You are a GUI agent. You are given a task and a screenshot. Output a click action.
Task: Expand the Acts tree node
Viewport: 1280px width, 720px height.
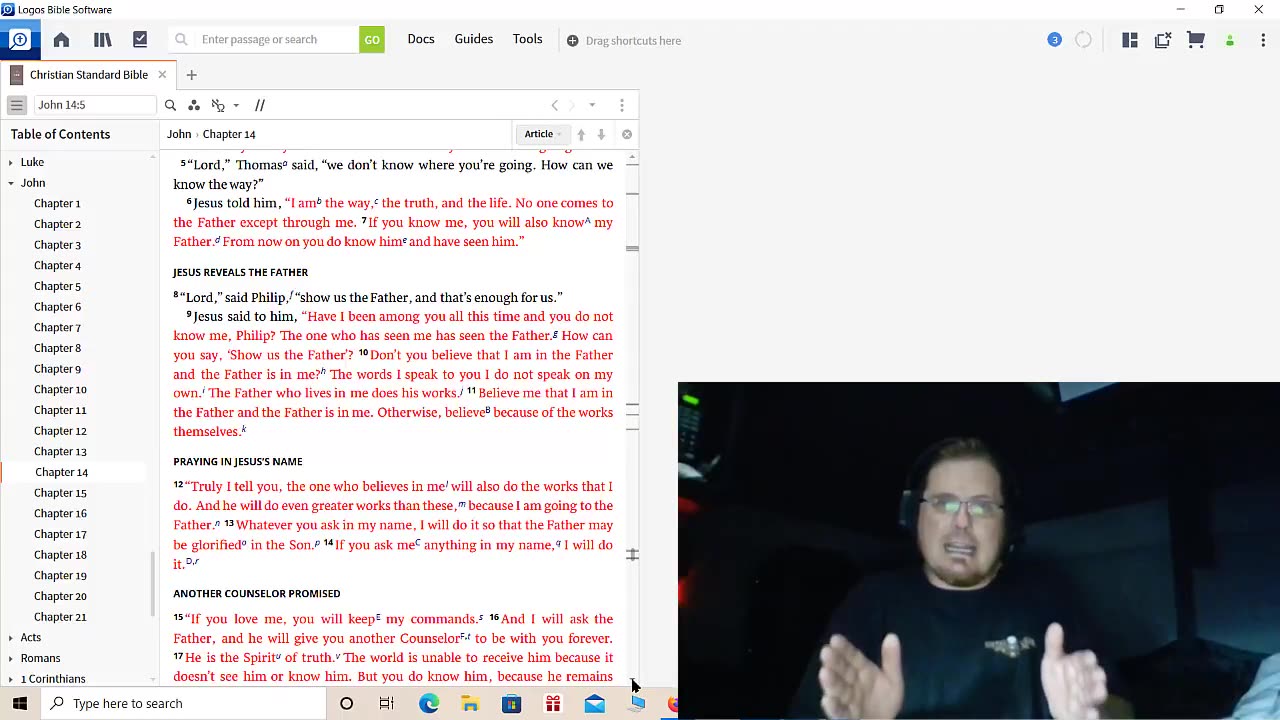[11, 638]
